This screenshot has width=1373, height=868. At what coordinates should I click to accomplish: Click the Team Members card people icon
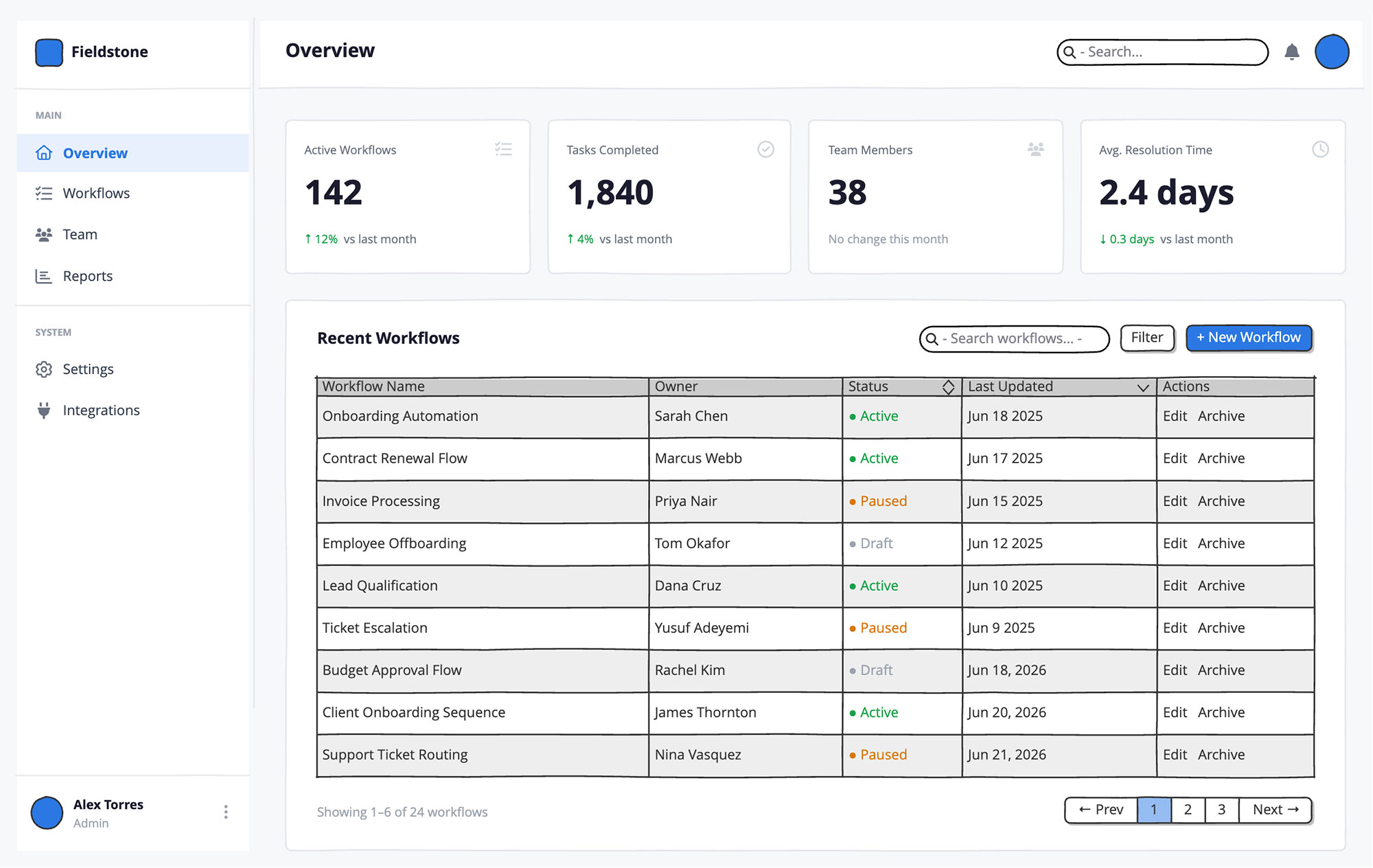pos(1036,149)
